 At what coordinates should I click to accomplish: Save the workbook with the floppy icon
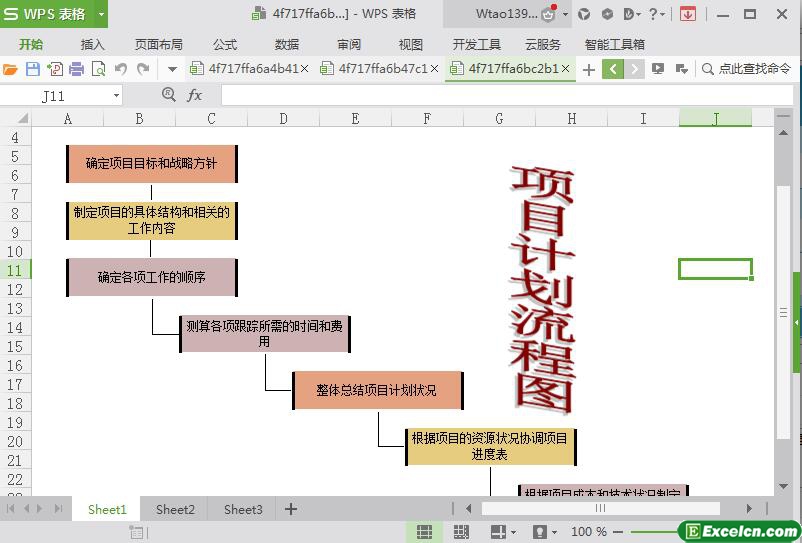[x=33, y=69]
